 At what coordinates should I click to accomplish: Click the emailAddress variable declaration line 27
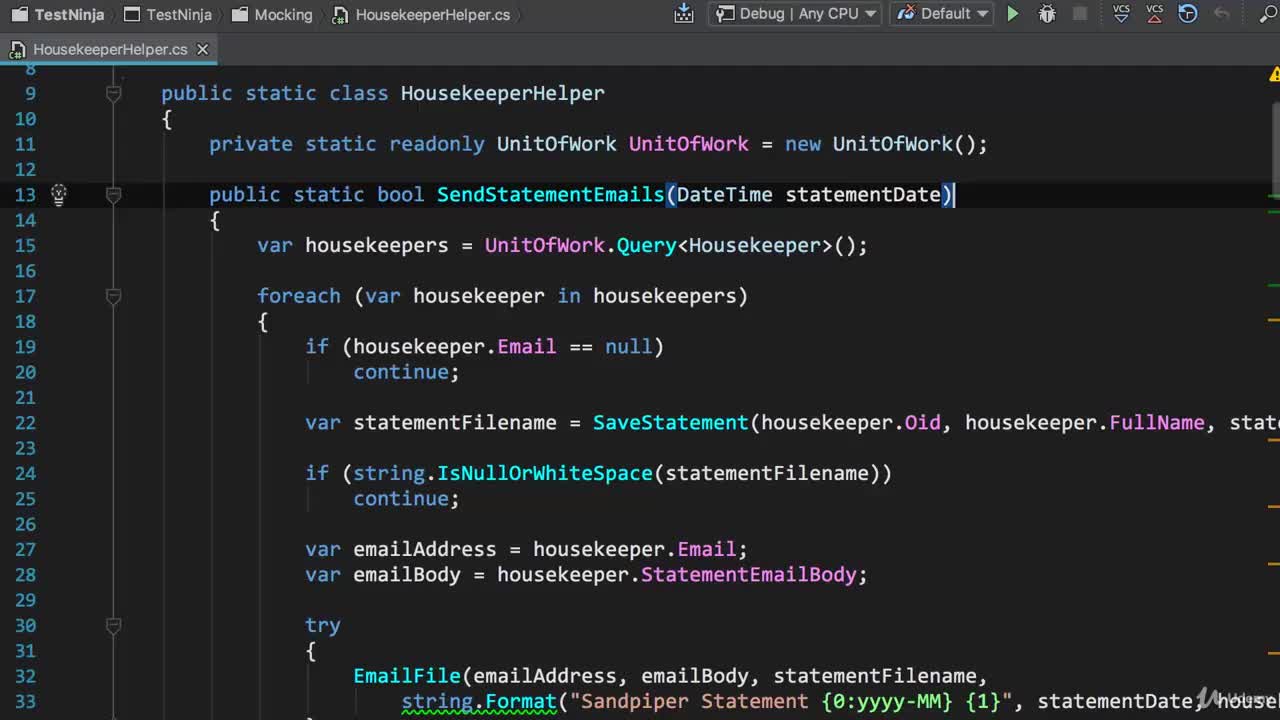[x=425, y=549]
